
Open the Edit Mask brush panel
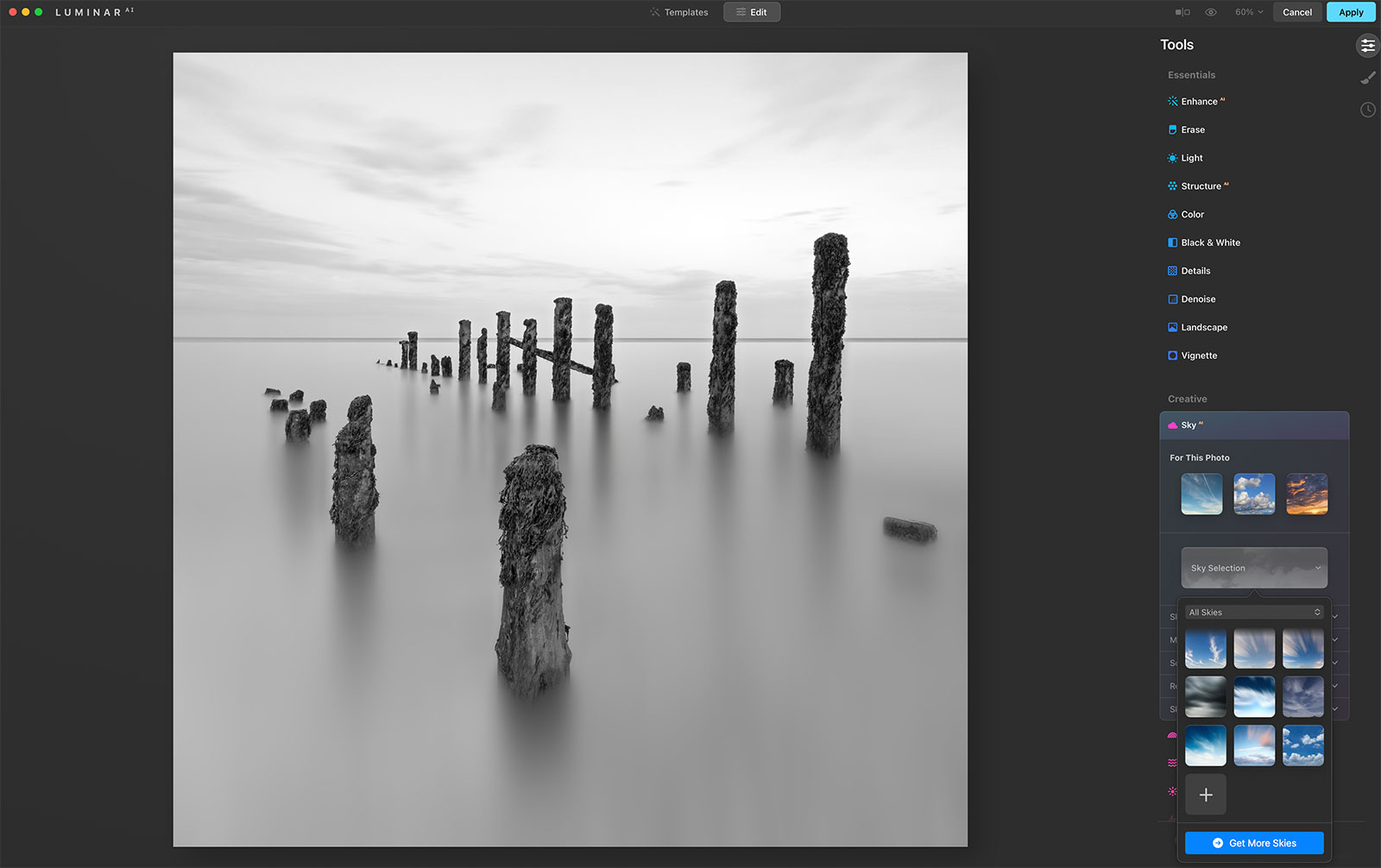1367,78
